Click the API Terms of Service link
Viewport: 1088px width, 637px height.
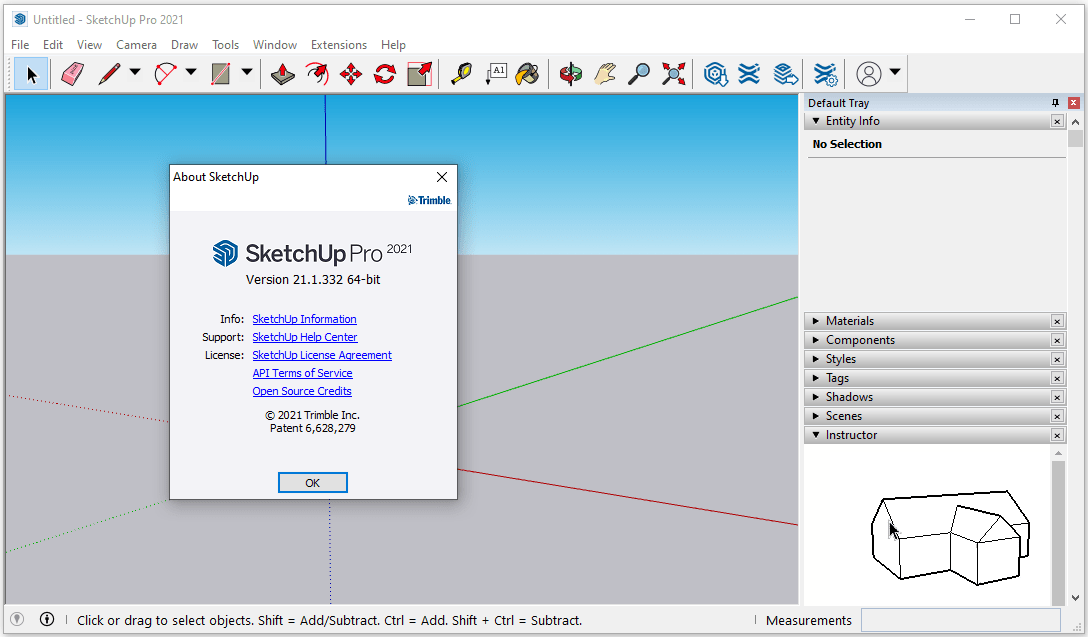coord(303,373)
